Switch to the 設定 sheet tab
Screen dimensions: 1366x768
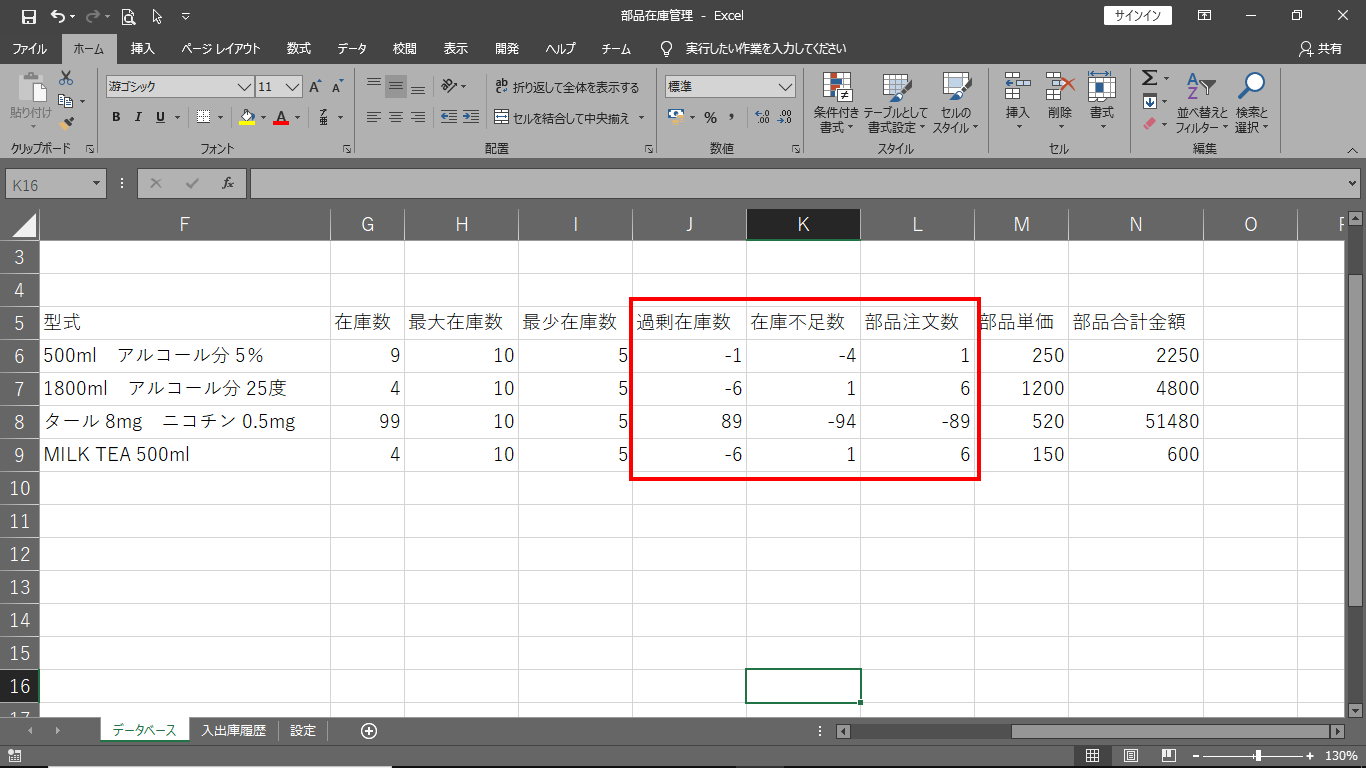coord(303,731)
